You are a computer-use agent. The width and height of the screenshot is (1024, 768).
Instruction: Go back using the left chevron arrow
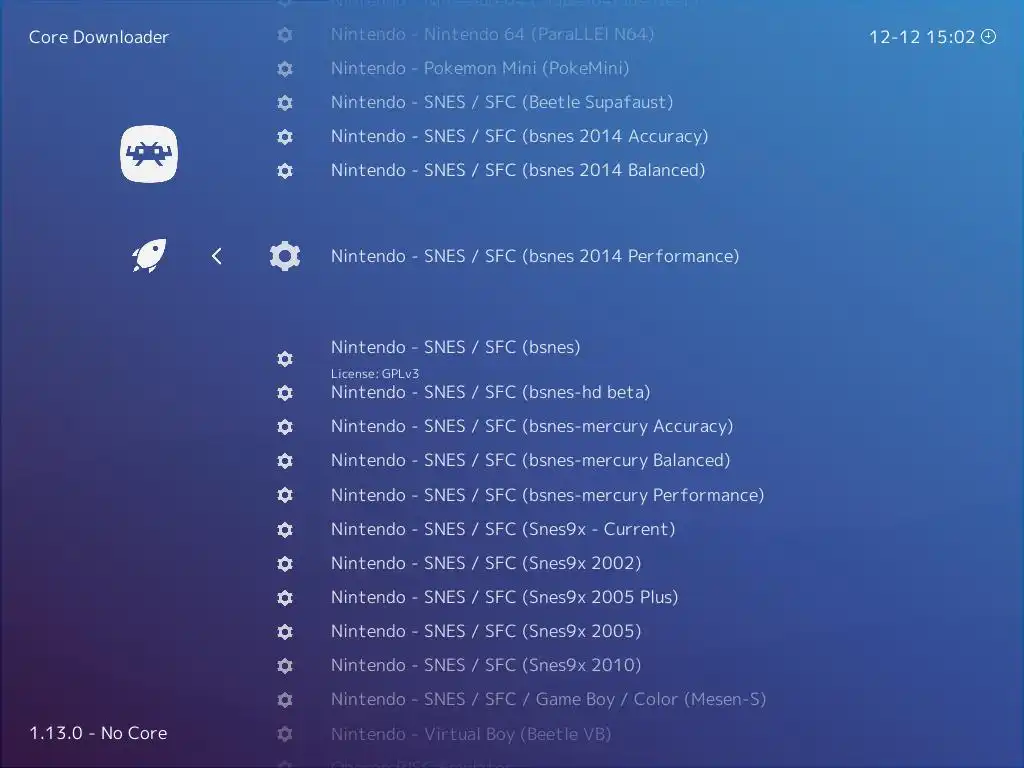[217, 256]
